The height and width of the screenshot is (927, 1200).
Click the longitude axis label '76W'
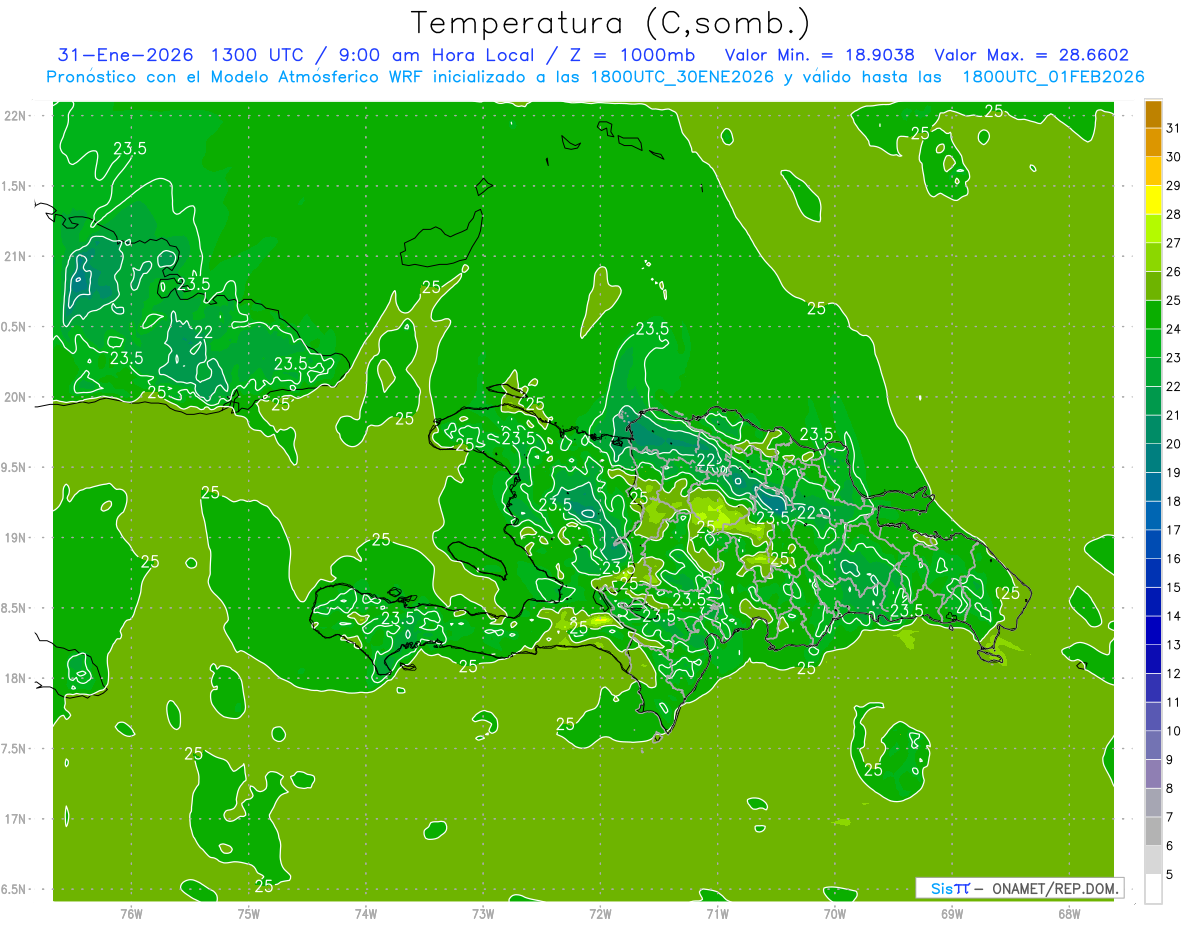[x=131, y=913]
